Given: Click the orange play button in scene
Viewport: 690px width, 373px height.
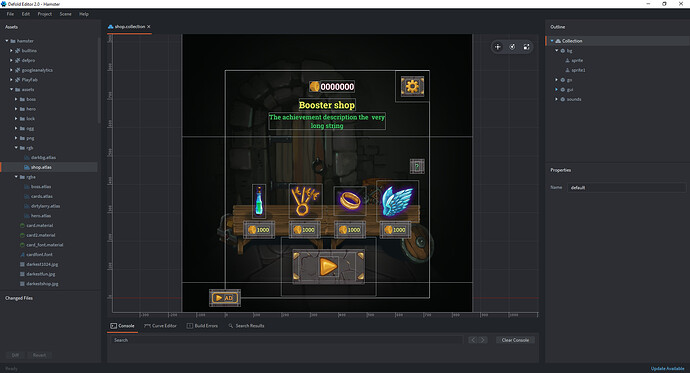Looking at the screenshot, I should (x=328, y=267).
